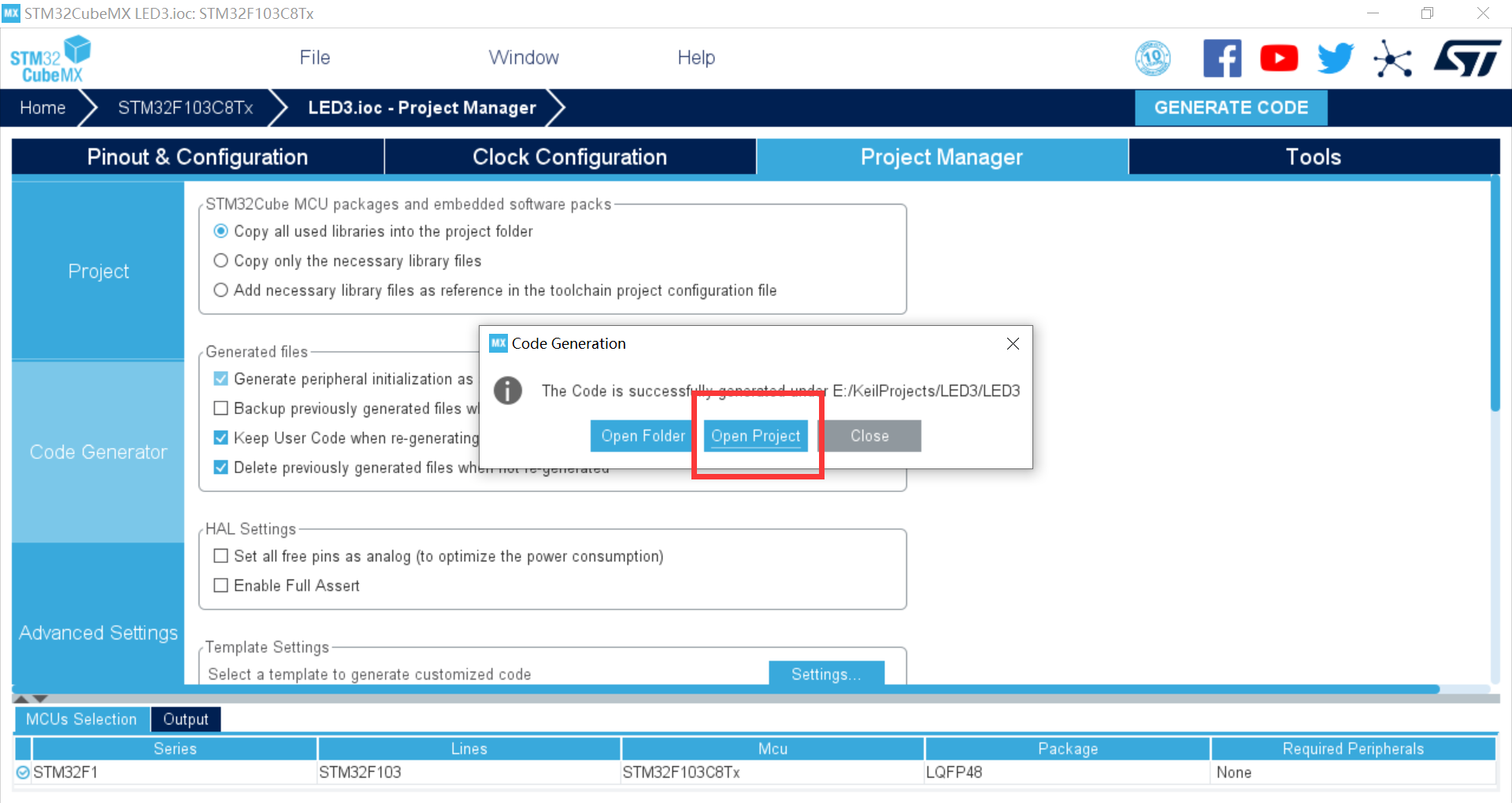Click LED3.ioc - Project Manager breadcrumb
The width and height of the screenshot is (1512, 803).
(422, 108)
